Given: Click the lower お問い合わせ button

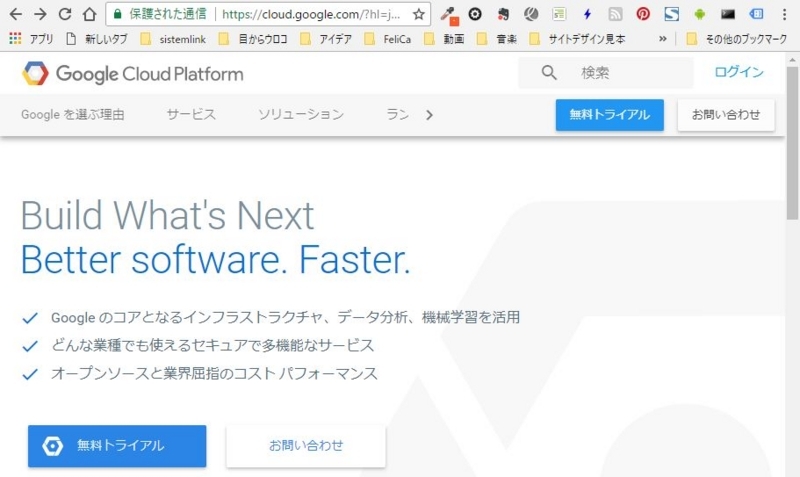Looking at the screenshot, I should (306, 446).
